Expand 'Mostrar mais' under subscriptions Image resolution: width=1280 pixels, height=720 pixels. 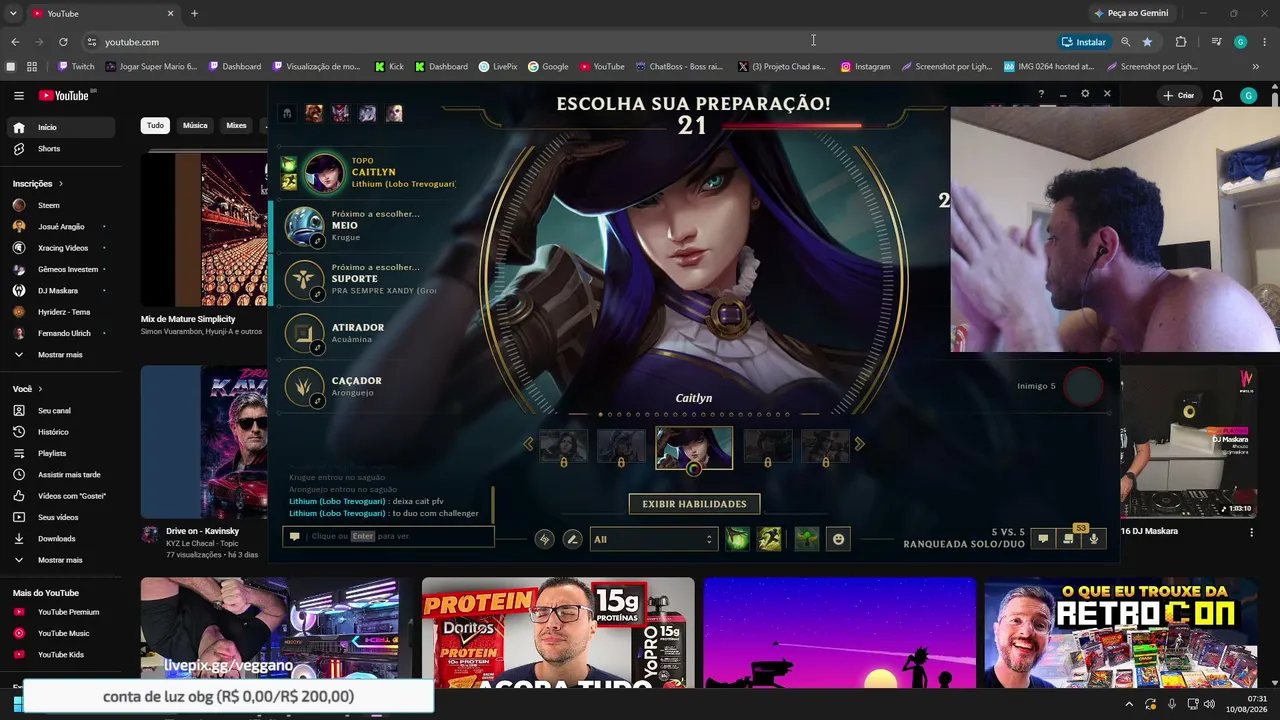tap(60, 355)
